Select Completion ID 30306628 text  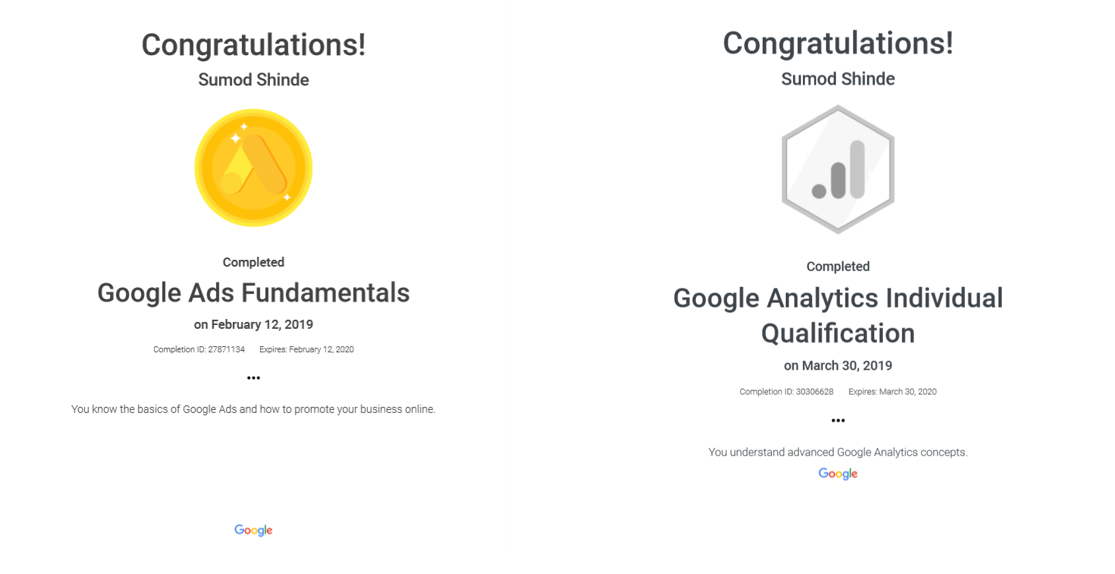pos(786,392)
